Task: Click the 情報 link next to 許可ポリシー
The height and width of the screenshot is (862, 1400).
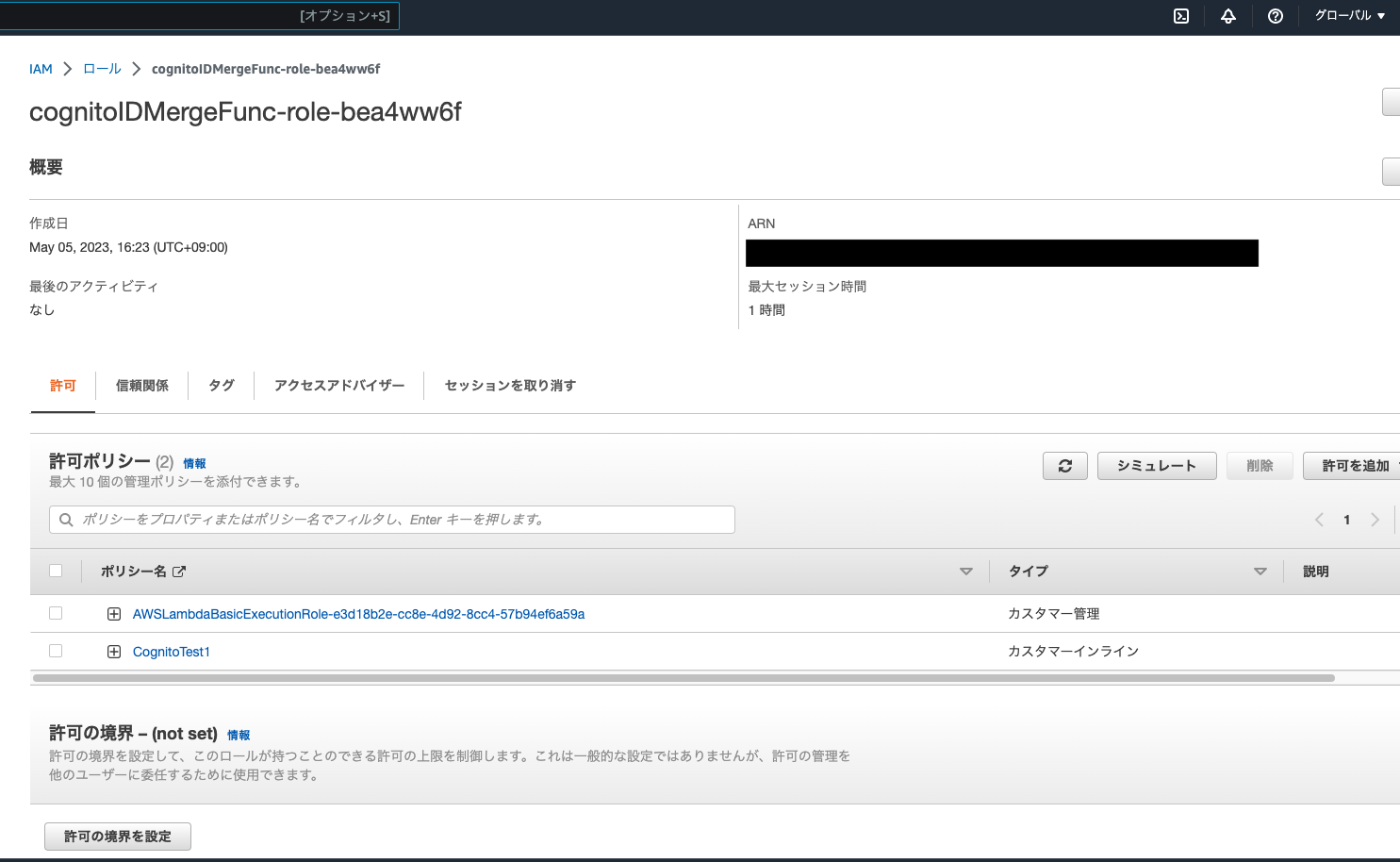Action: pyautogui.click(x=194, y=462)
